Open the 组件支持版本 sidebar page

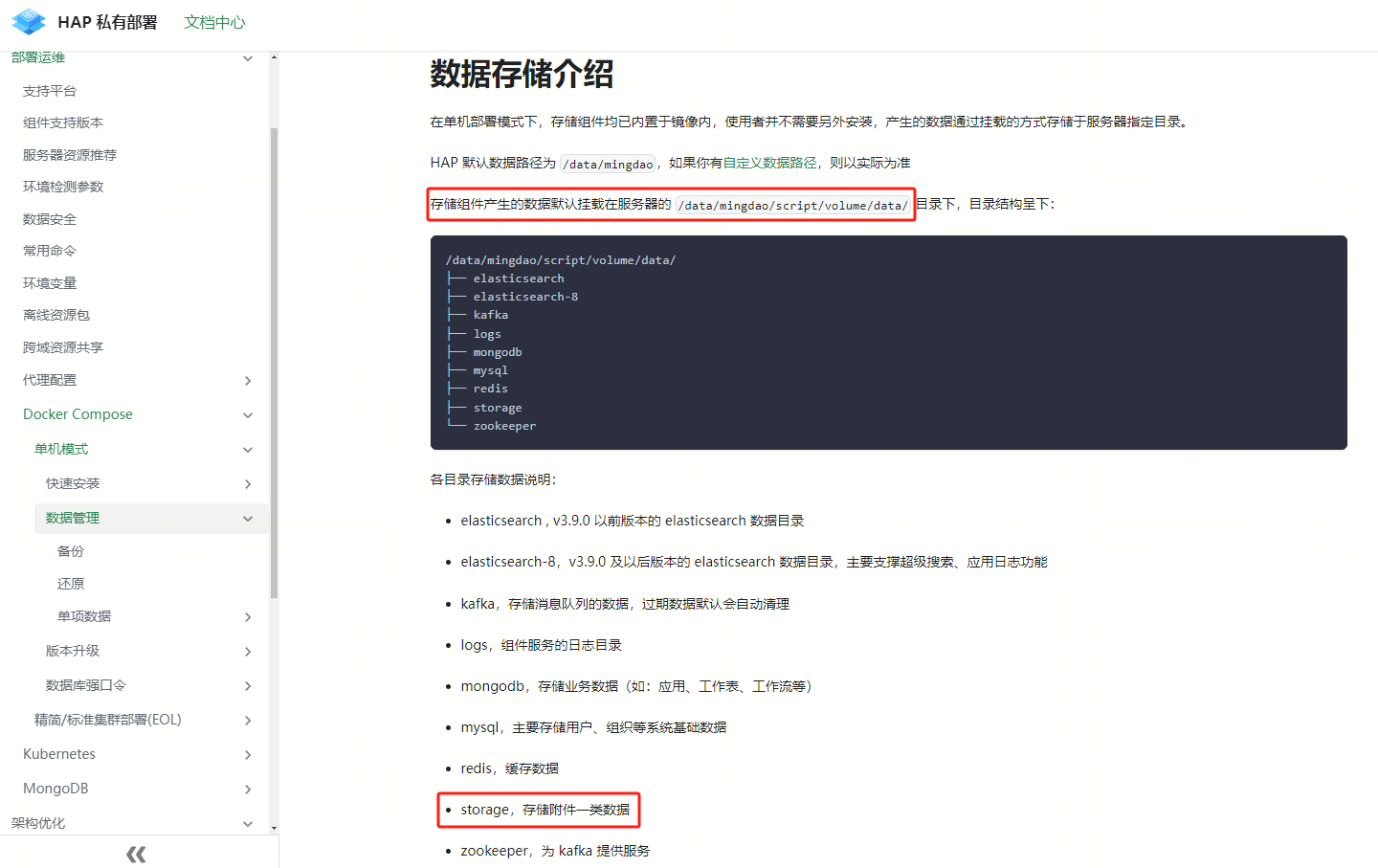(63, 122)
